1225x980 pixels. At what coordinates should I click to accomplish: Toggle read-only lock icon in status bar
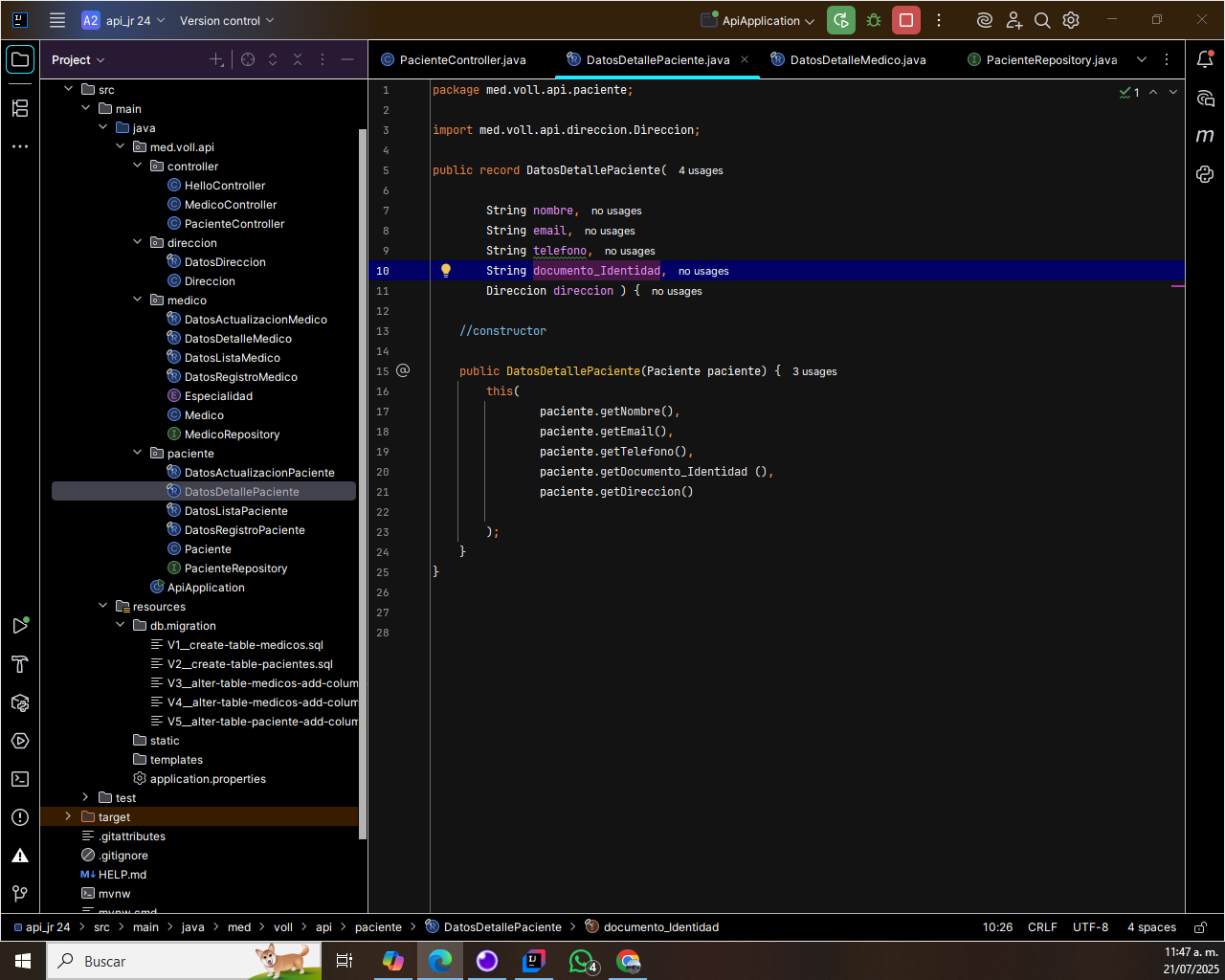[1200, 927]
